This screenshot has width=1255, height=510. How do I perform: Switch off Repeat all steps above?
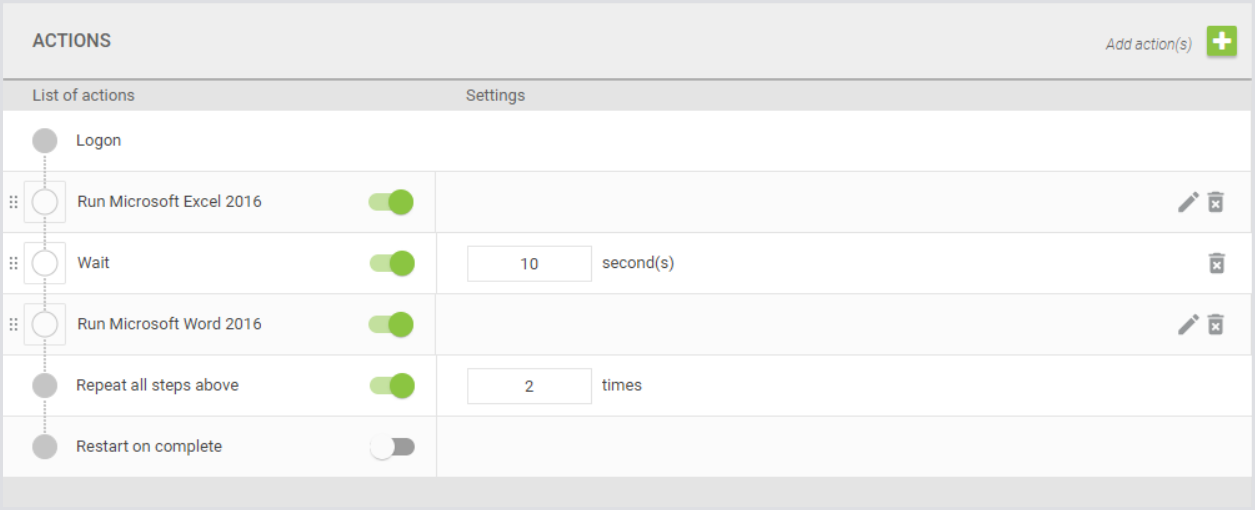(391, 385)
